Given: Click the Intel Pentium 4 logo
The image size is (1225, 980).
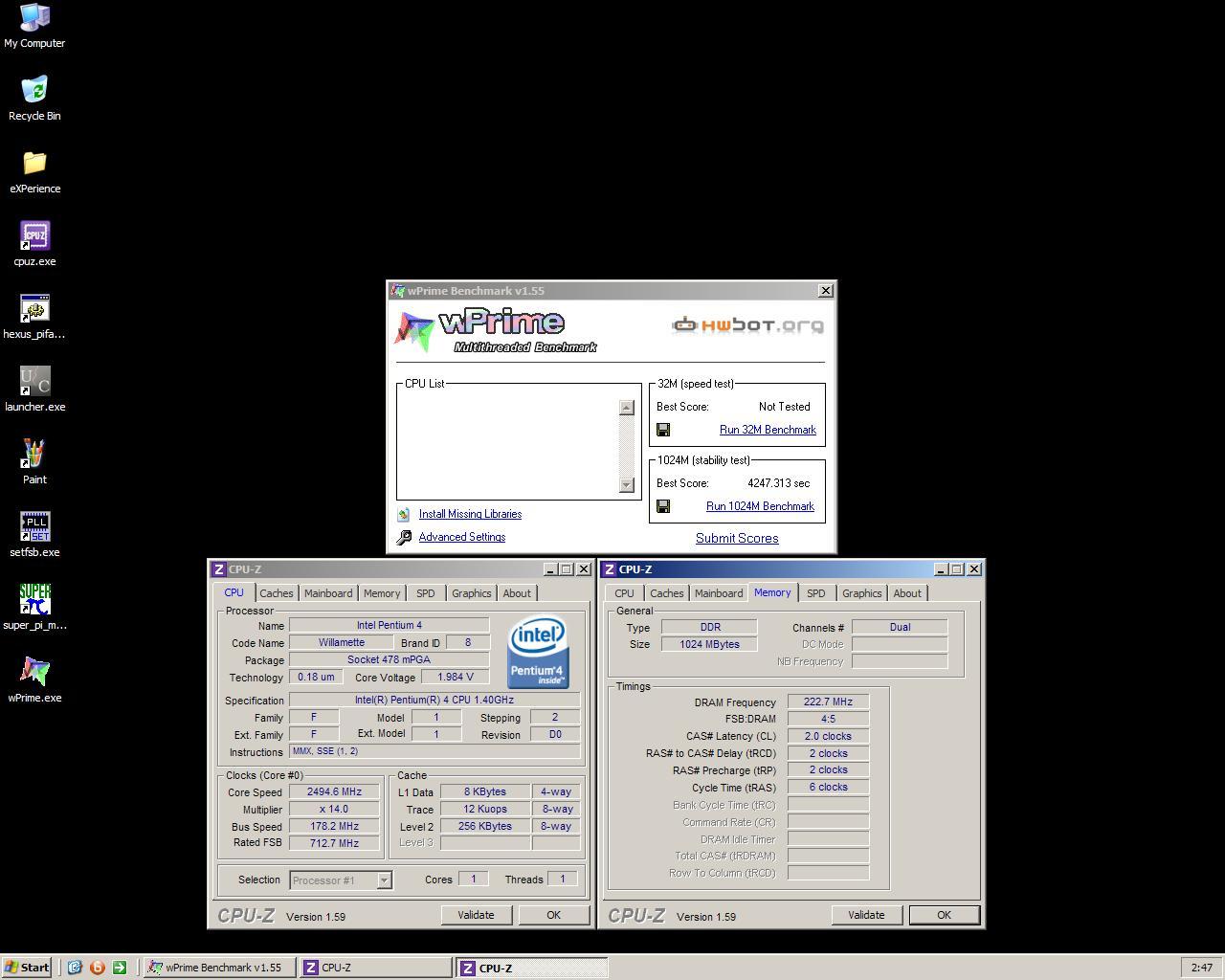Looking at the screenshot, I should pyautogui.click(x=538, y=652).
